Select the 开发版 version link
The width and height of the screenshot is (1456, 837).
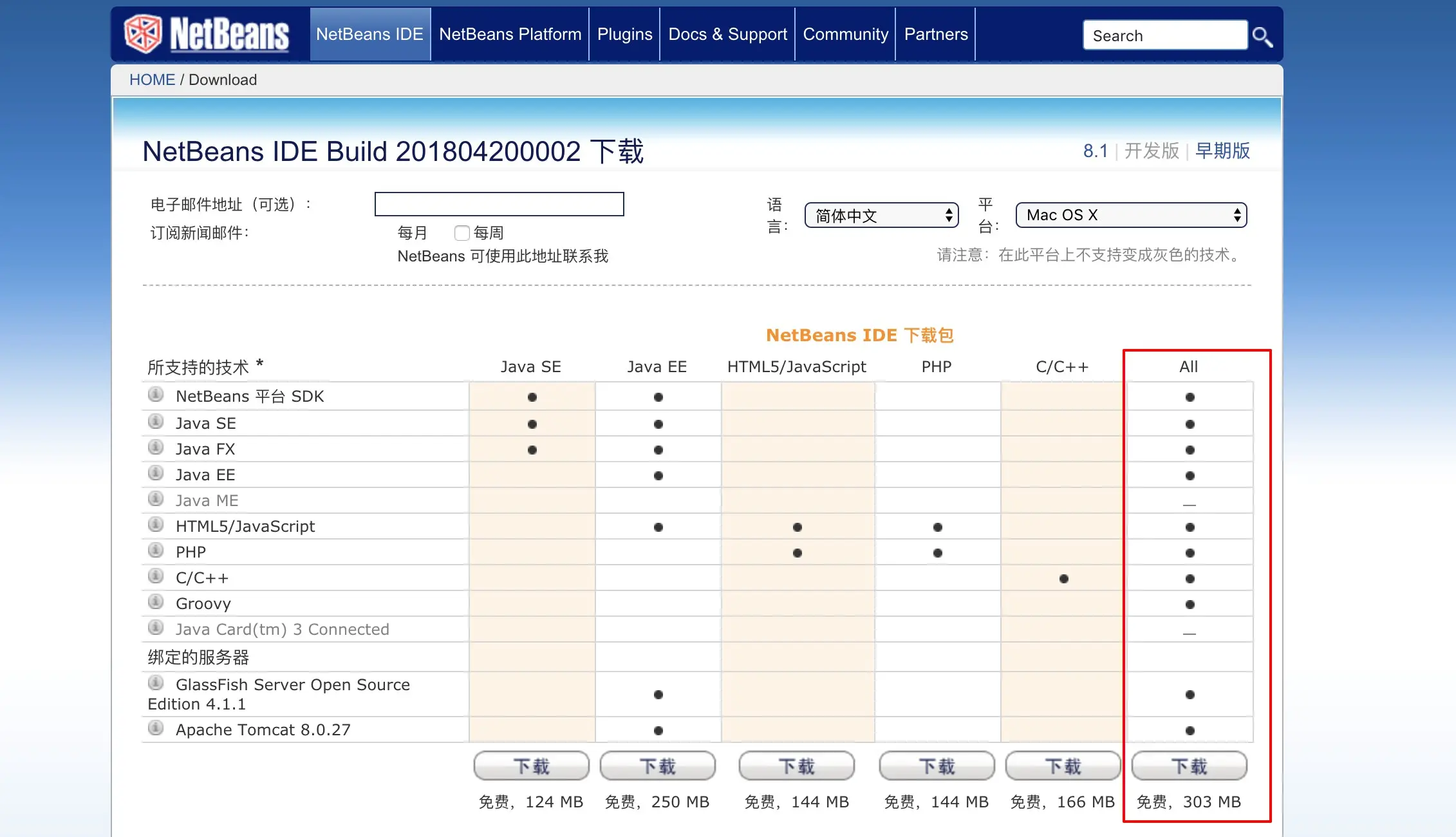1152,151
